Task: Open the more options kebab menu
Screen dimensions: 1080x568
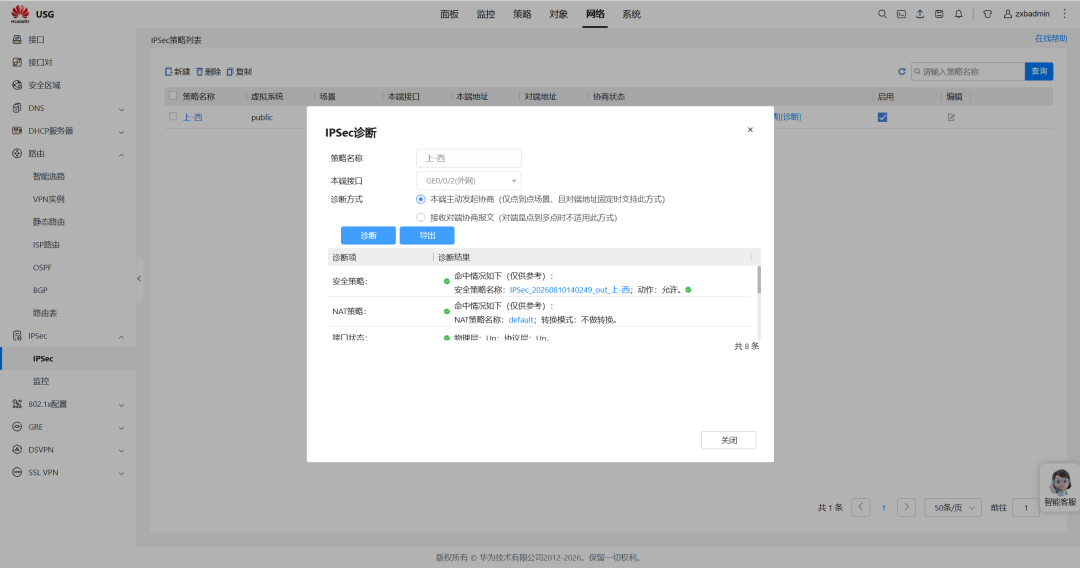Action: tap(1064, 14)
